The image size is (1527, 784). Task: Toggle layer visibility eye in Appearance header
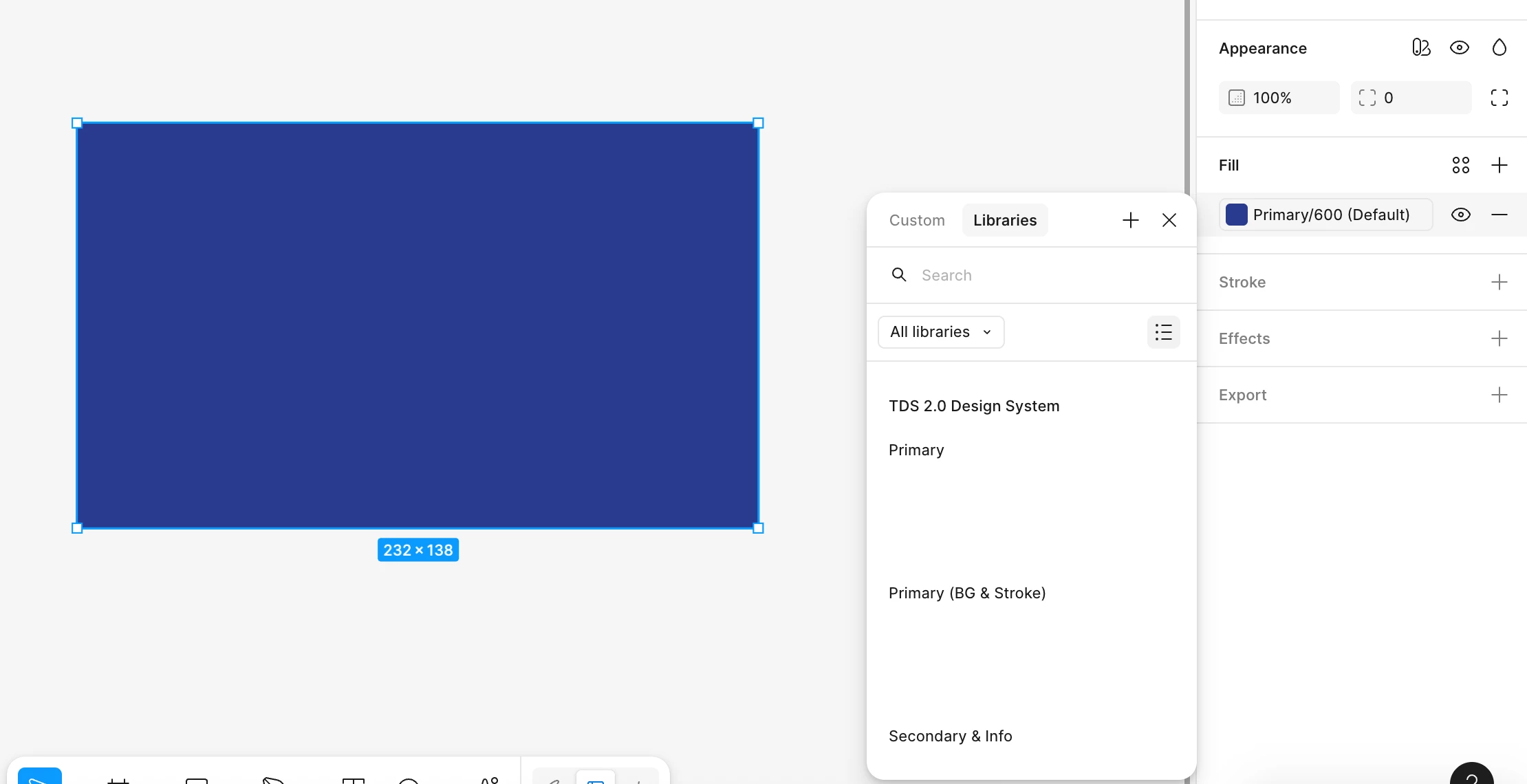coord(1460,47)
